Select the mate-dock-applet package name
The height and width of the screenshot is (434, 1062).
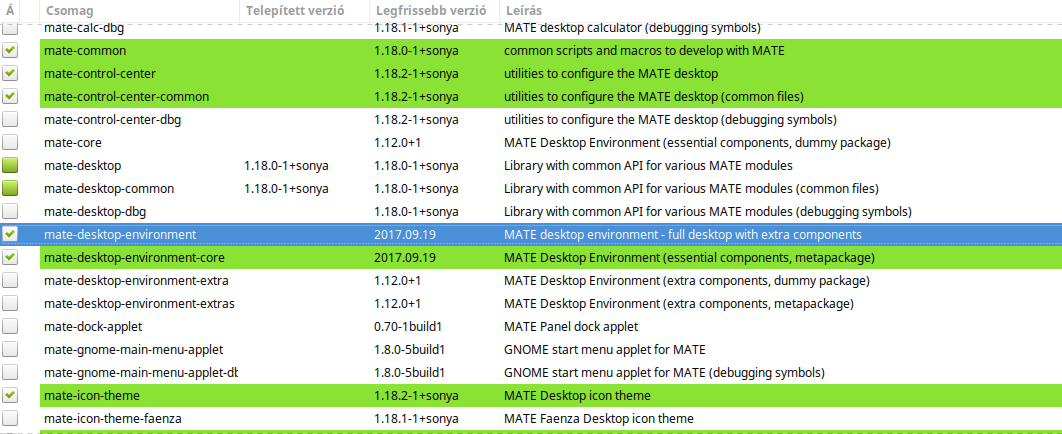coord(93,326)
